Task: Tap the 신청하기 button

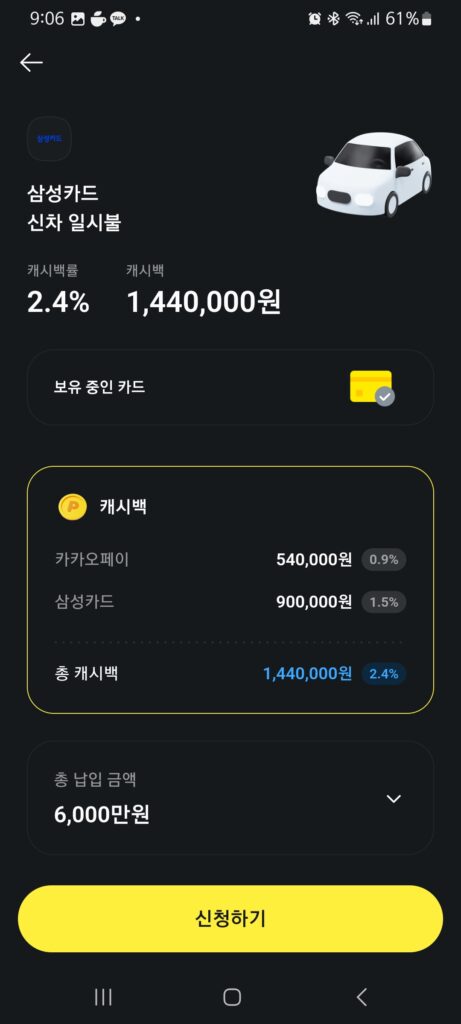Action: (230, 919)
